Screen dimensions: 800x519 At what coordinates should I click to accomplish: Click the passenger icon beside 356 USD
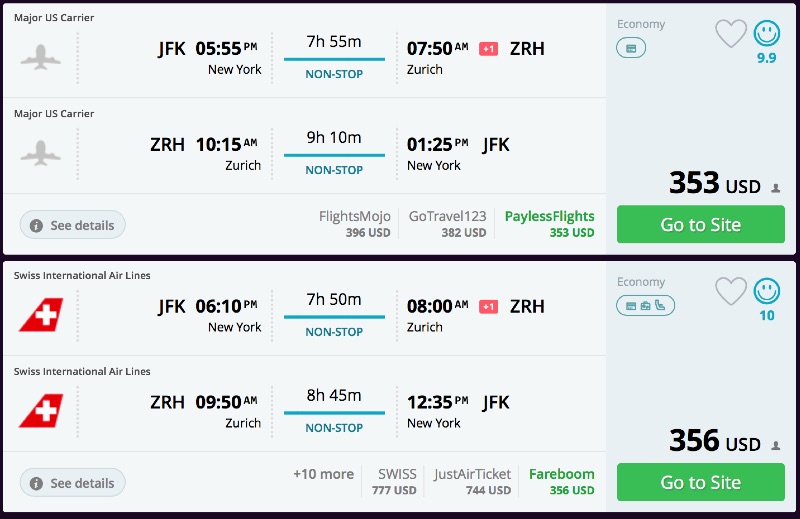coord(774,446)
